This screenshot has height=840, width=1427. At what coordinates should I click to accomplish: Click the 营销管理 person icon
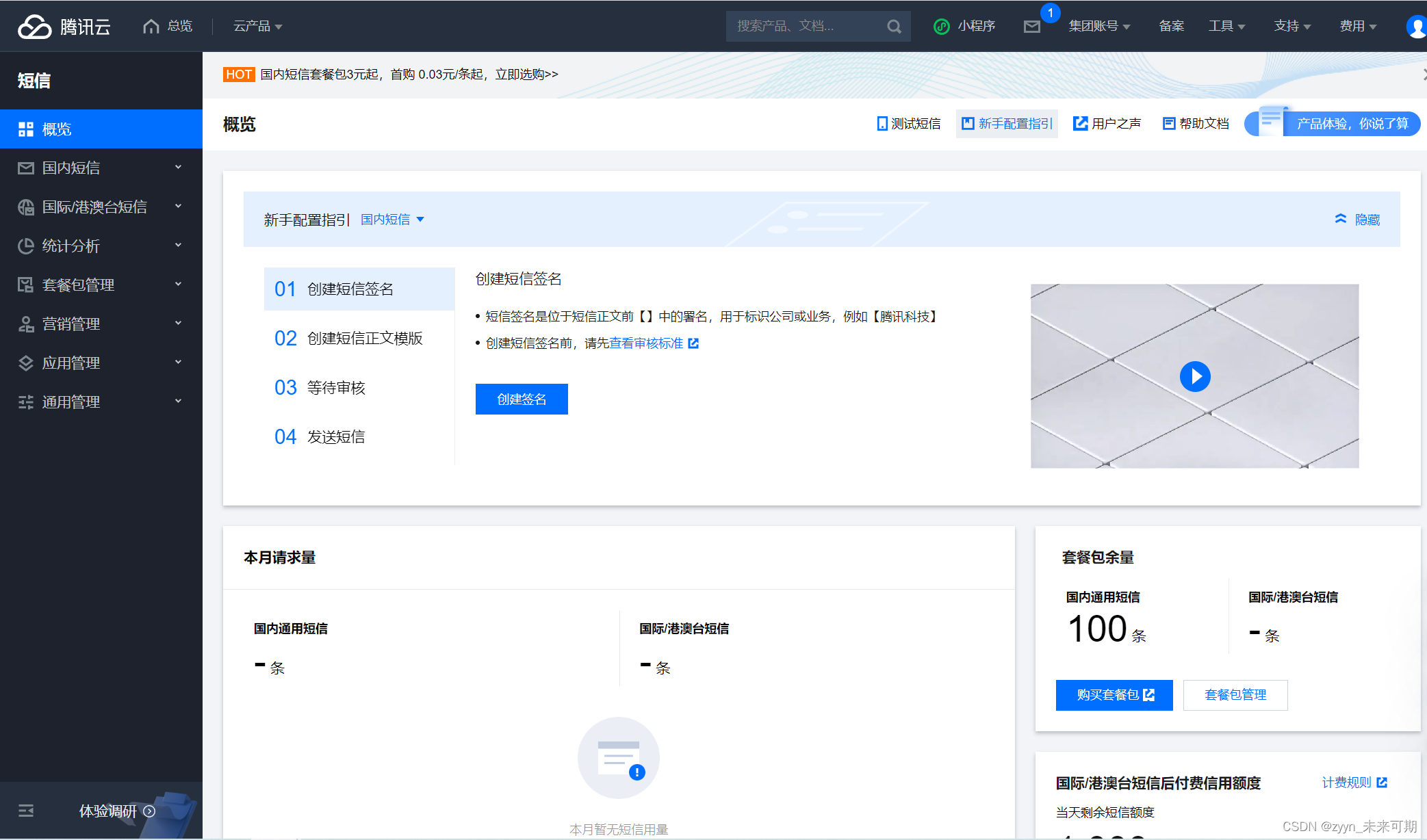pos(26,324)
